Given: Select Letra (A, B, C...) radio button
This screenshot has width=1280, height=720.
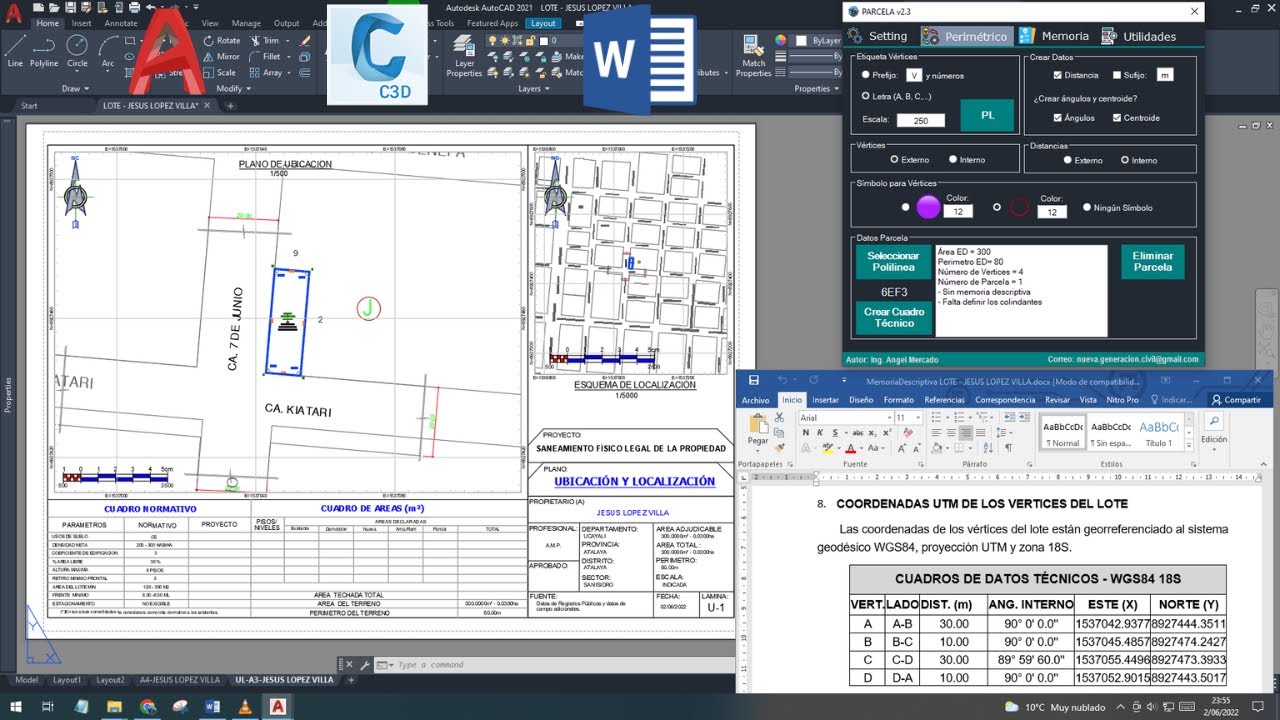Looking at the screenshot, I should point(866,96).
